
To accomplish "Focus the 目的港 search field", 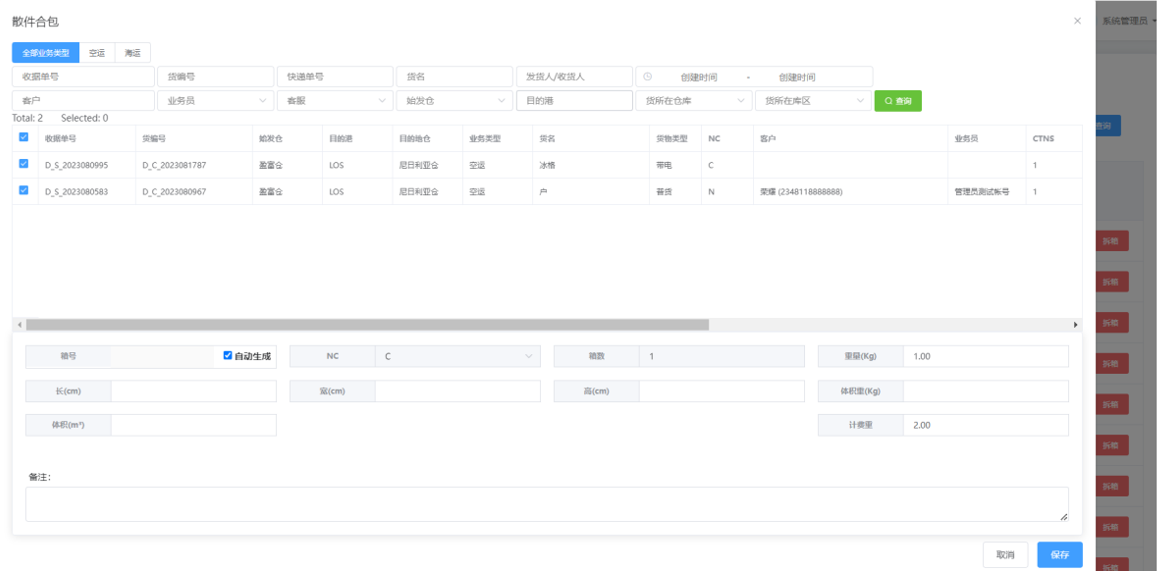I will click(574, 100).
